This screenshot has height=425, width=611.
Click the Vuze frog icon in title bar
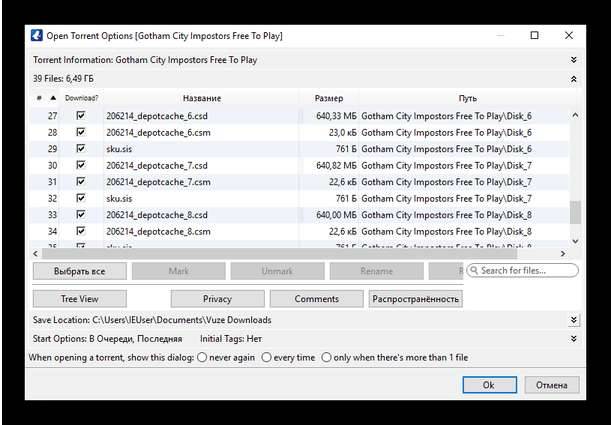(x=37, y=36)
